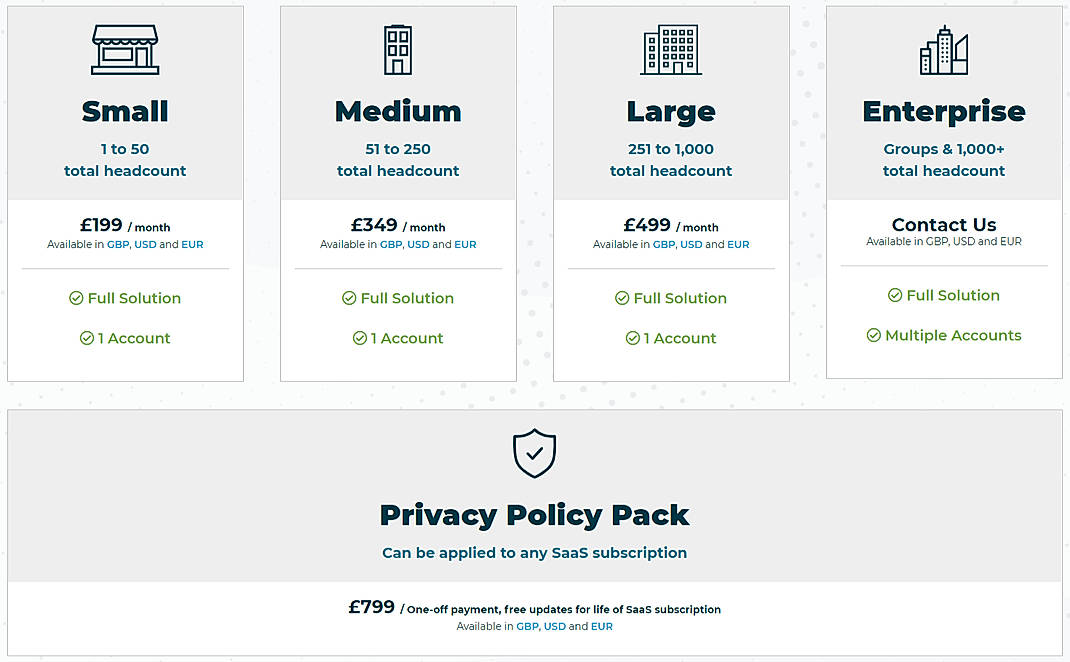The height and width of the screenshot is (662, 1070).
Task: Click the shield checkmark icon in Privacy Policy Pack
Action: pyautogui.click(x=534, y=452)
